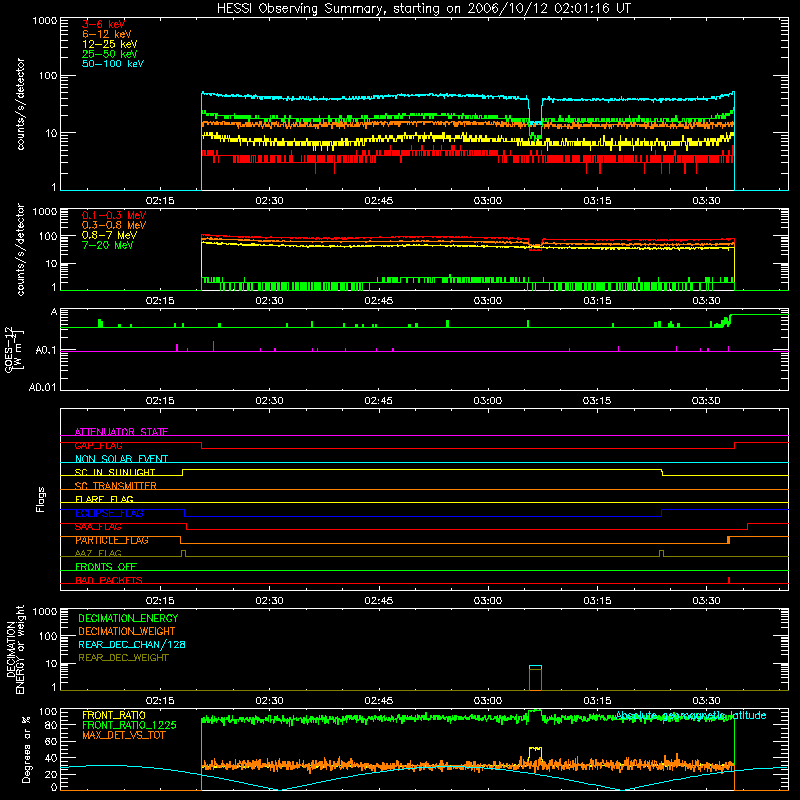The image size is (800, 800).
Task: Click the yellow 12-25 keV legend entry
Action: (x=109, y=44)
